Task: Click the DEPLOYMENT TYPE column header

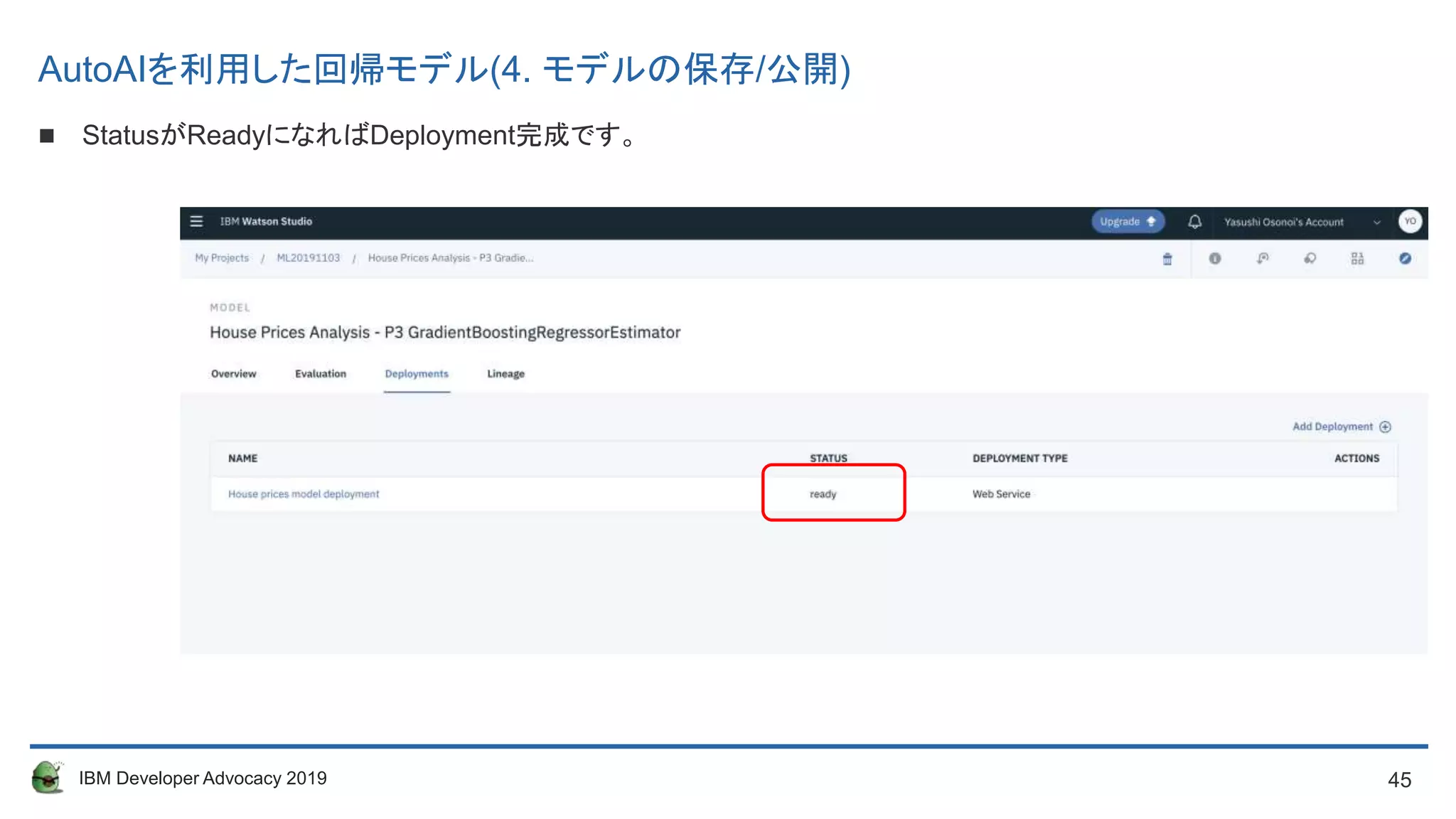Action: tap(1020, 459)
